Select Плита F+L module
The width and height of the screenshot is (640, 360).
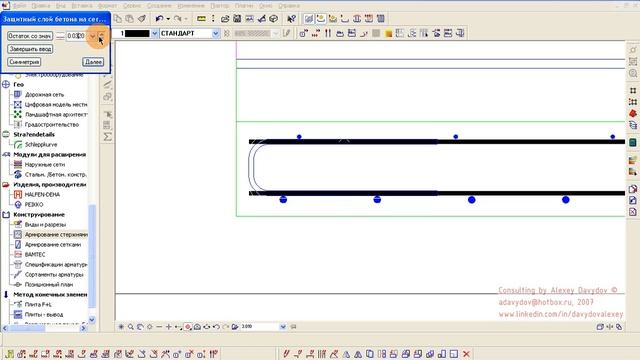click(x=38, y=304)
